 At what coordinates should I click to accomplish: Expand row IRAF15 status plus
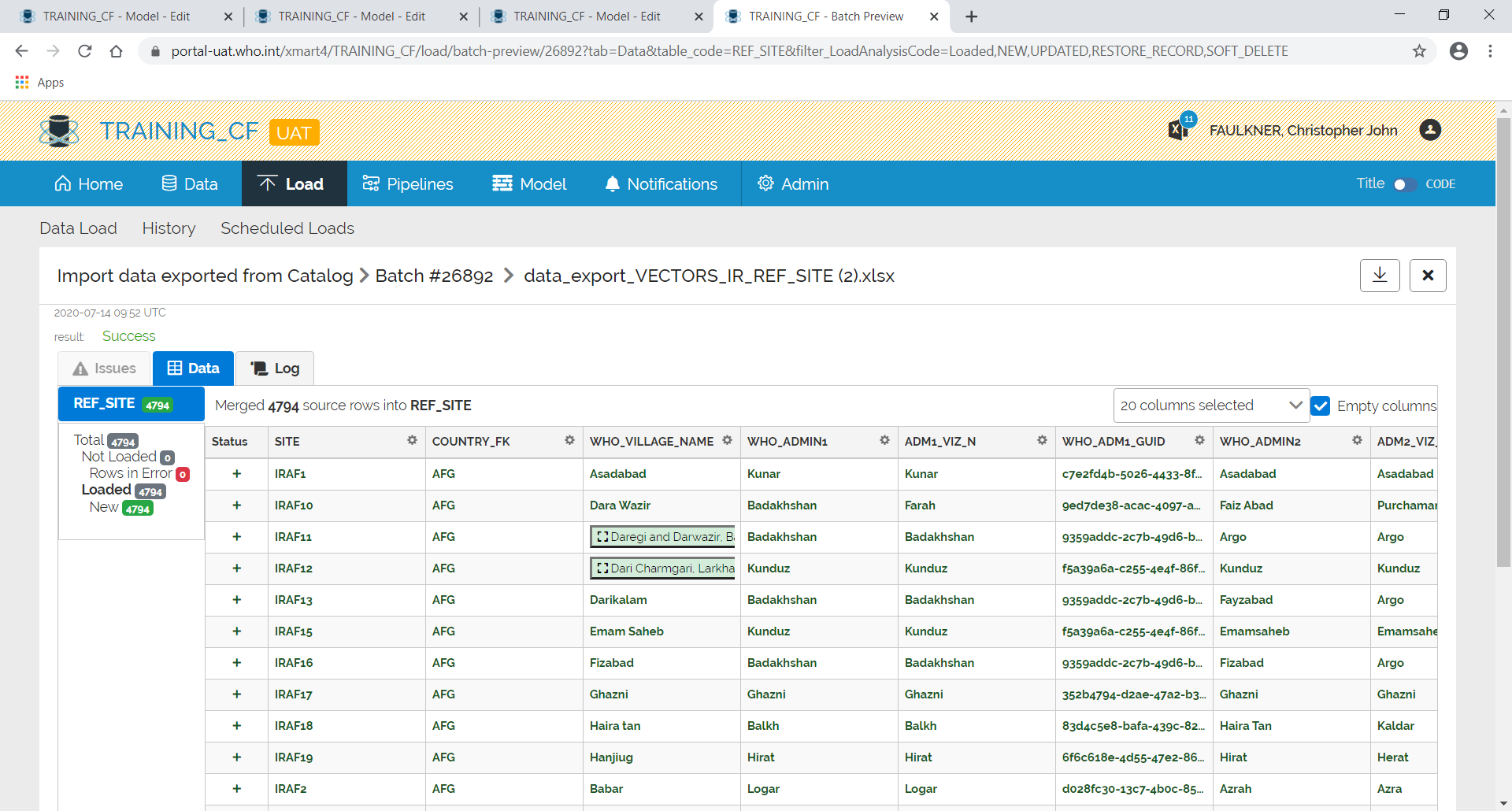236,631
